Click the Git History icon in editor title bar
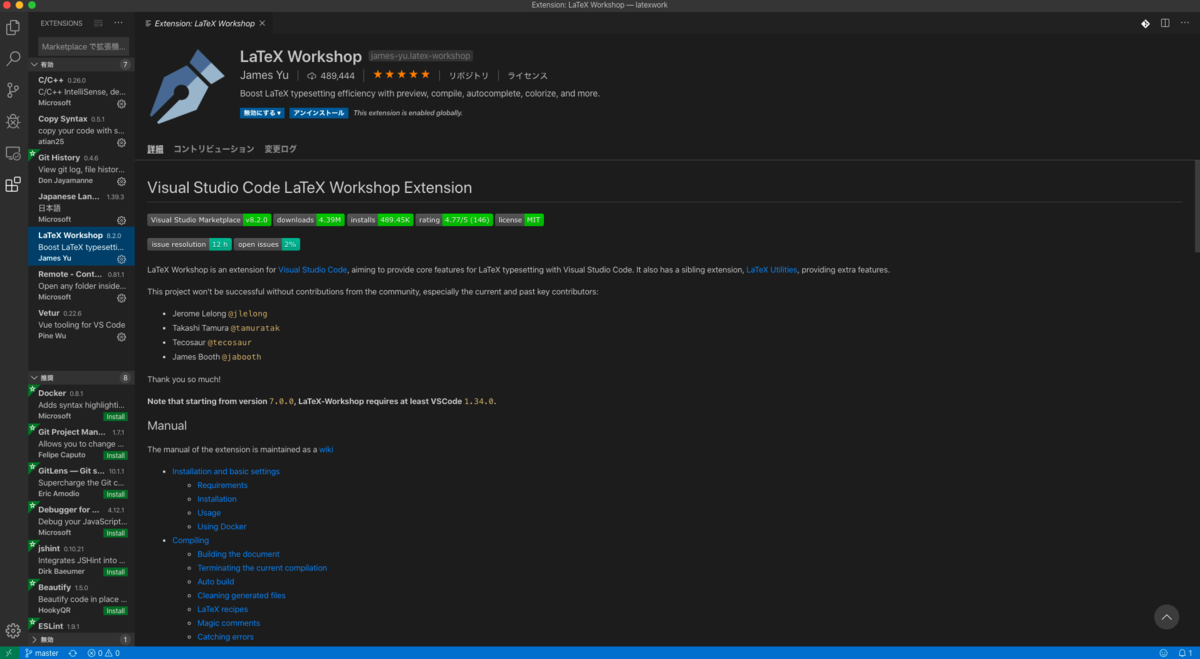The image size is (1200, 659). 1146,22
